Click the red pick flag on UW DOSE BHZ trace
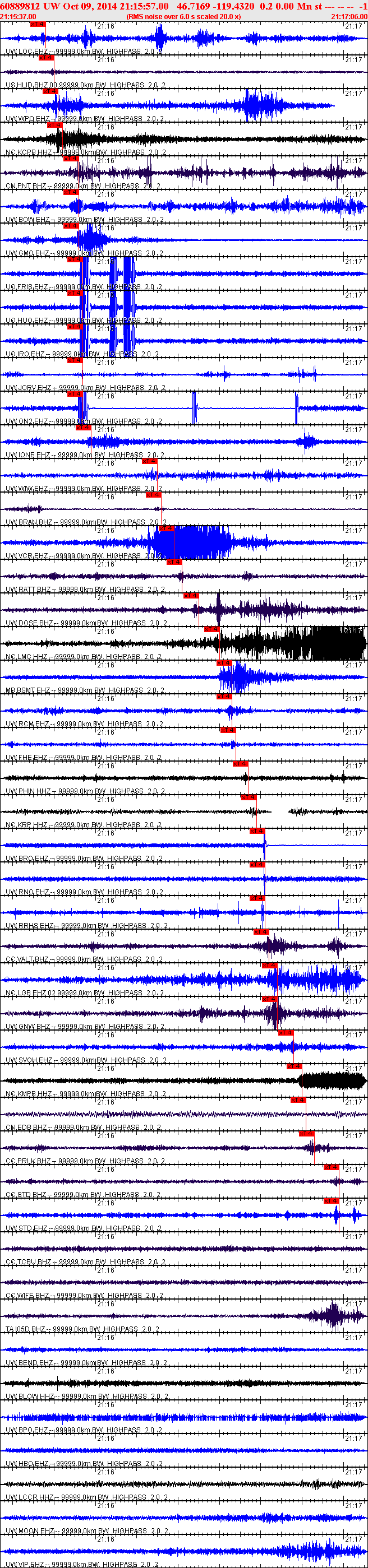368x1568 pixels. point(191,595)
